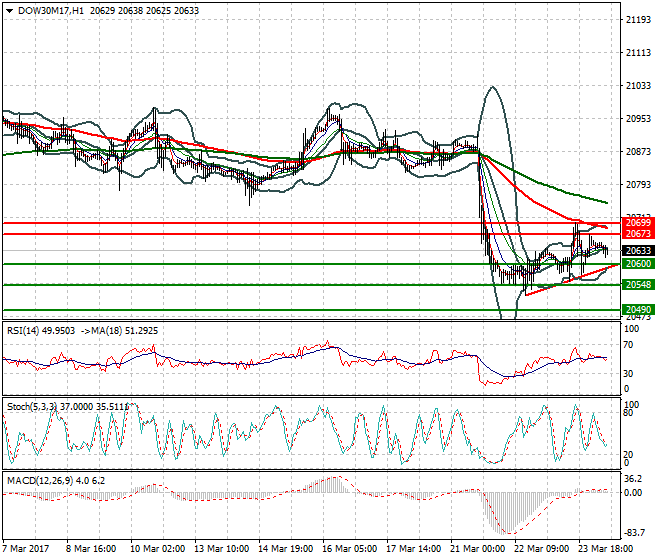The height and width of the screenshot is (560, 660).
Task: Click the 20953 price scale value
Action: (x=638, y=119)
